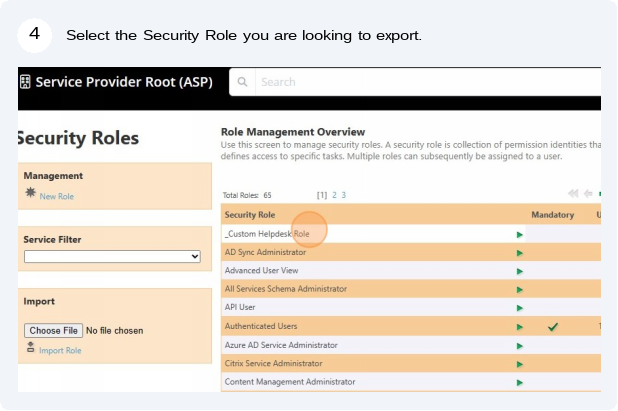This screenshot has height=411, width=618.
Task: Click green arrow for Content Management Administrator
Action: [x=519, y=383]
